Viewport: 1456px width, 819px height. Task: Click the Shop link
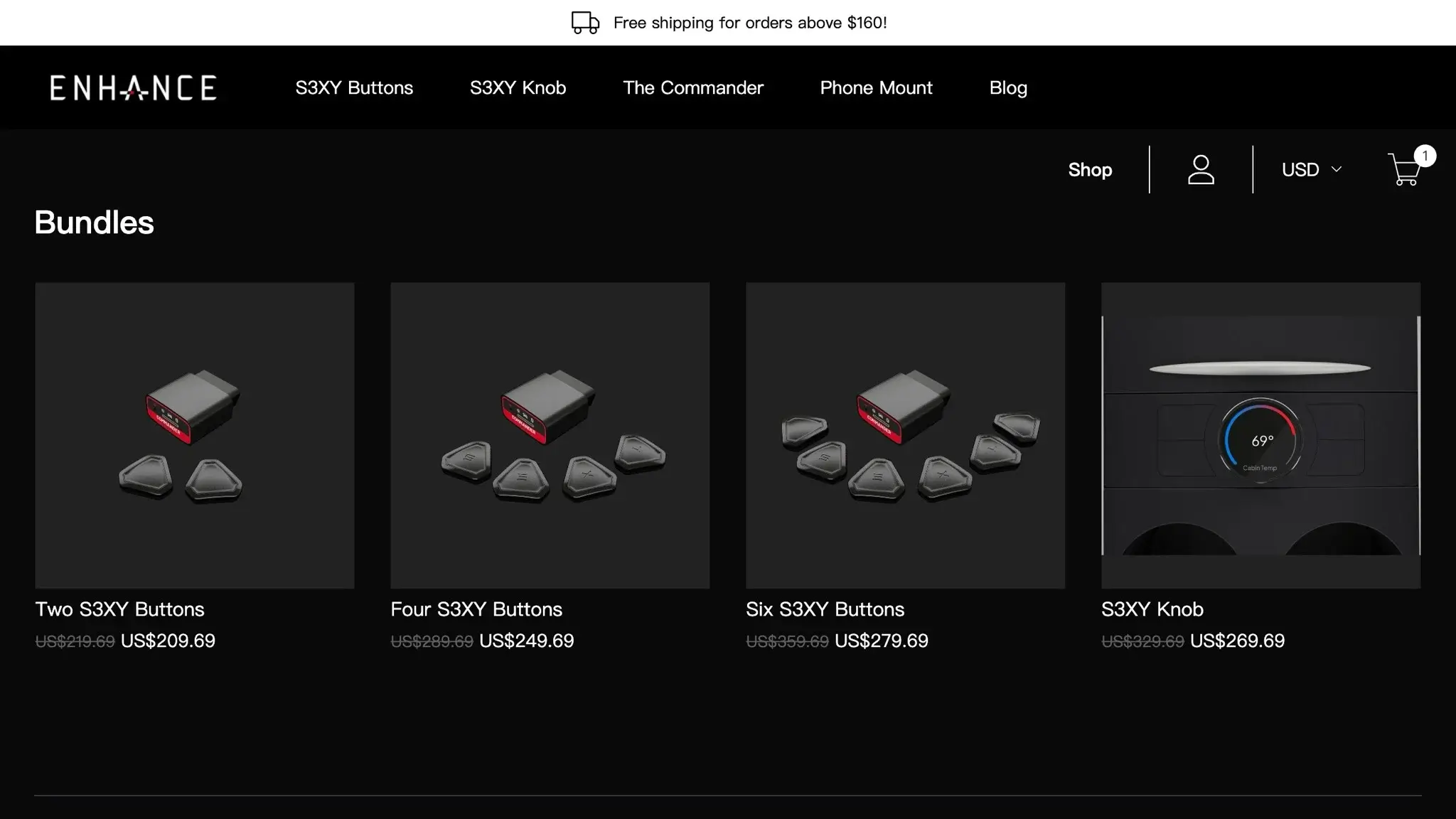1090,170
